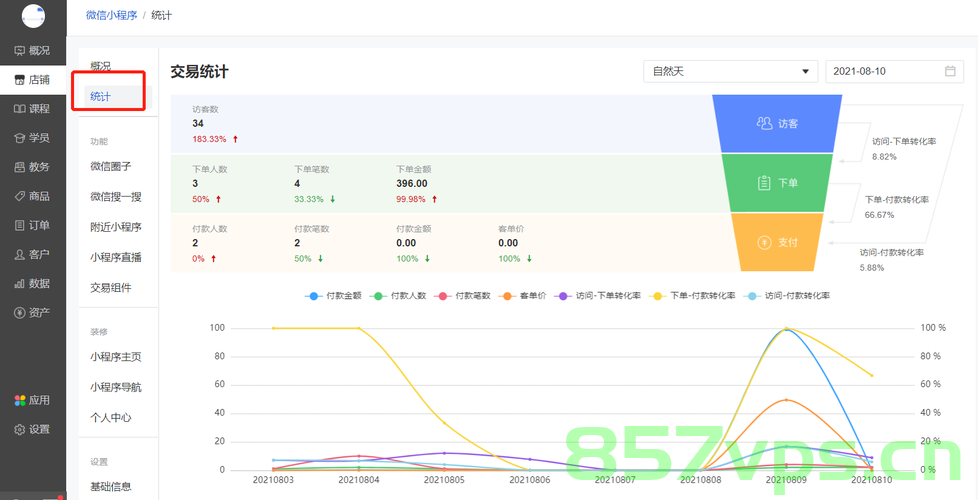The width and height of the screenshot is (978, 500).
Task: Toggle 付款人数 series in chart legend
Action: 398,296
